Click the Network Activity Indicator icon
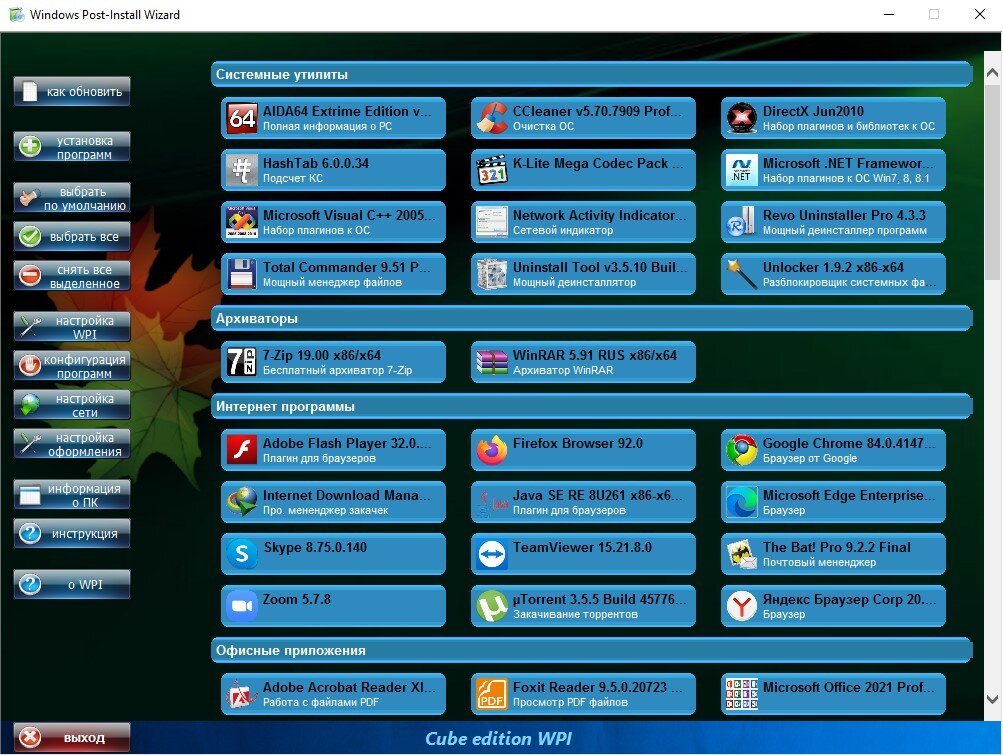 point(492,223)
